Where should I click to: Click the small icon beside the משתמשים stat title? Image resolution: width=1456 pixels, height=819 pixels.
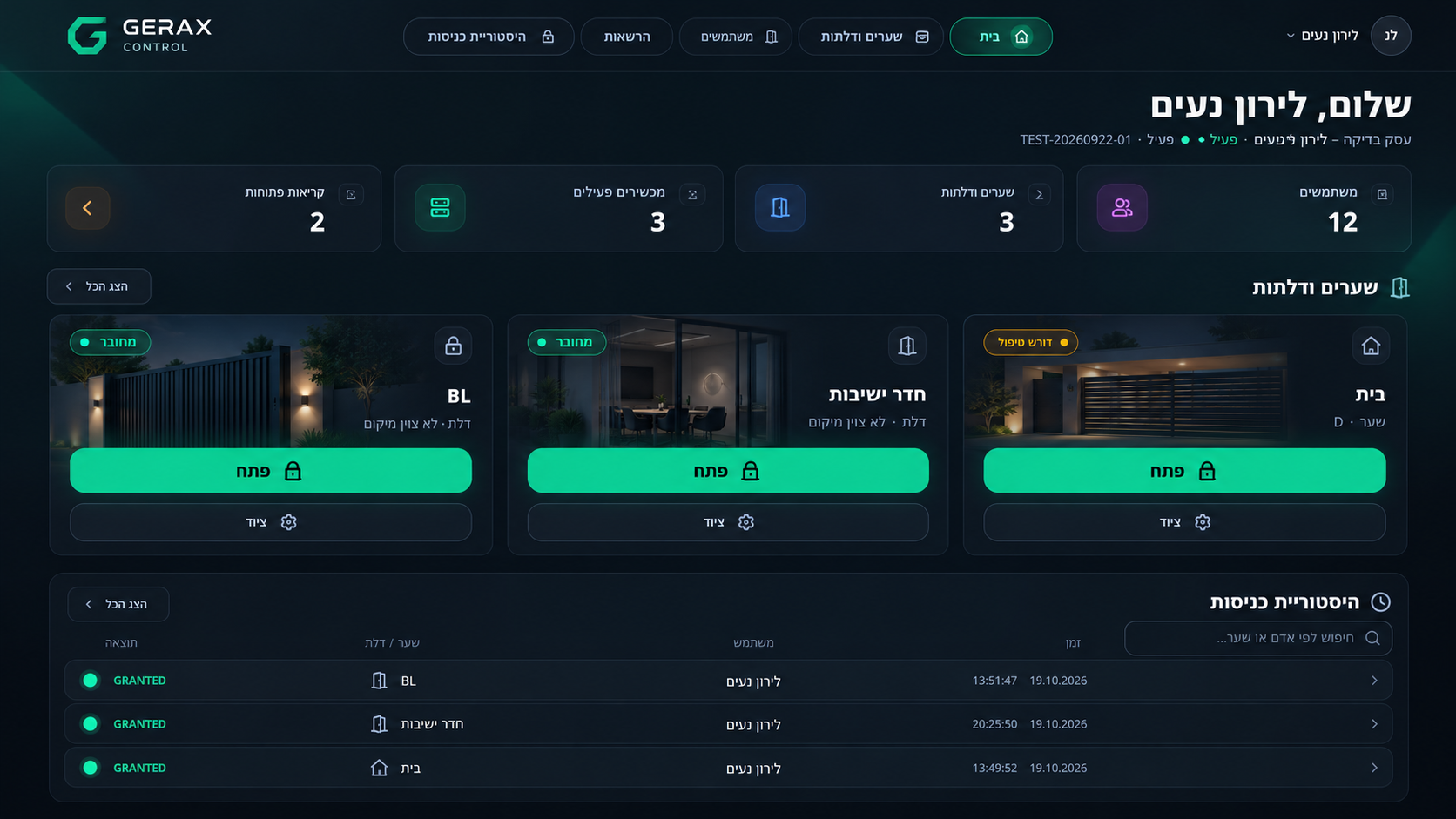1382,194
